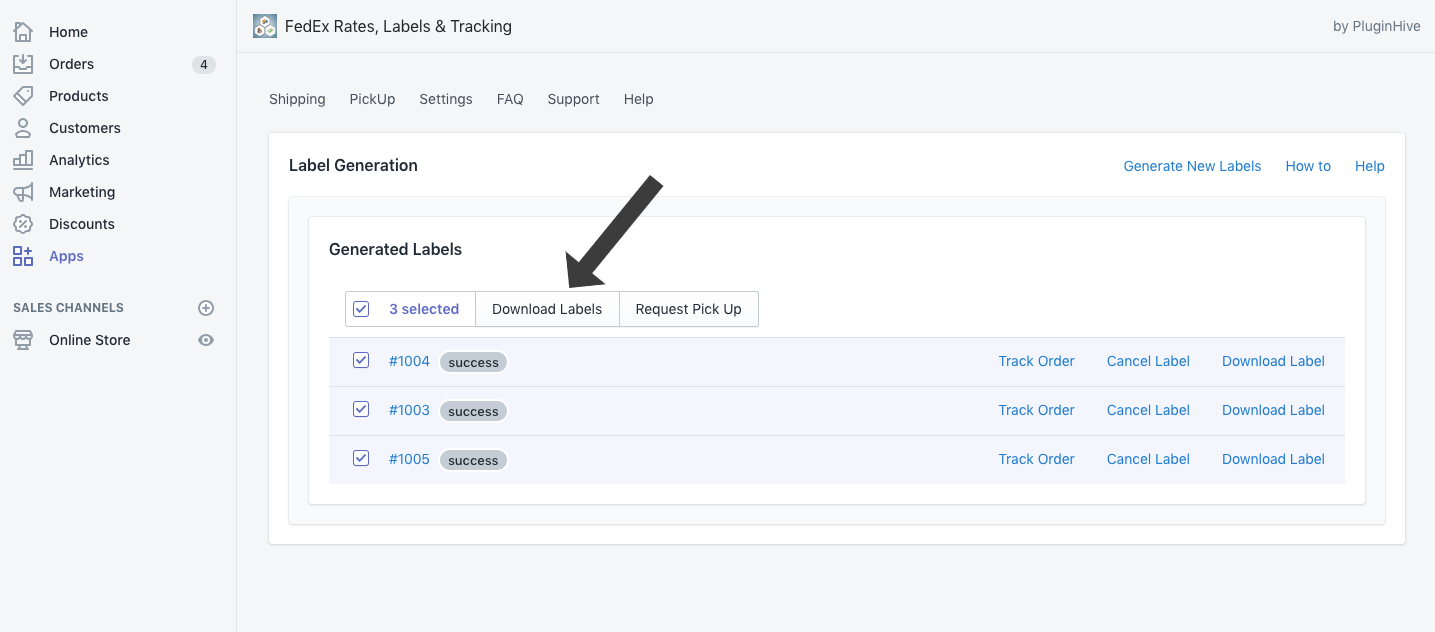The width and height of the screenshot is (1435, 632).
Task: Click the Request Pick Up button
Action: click(x=689, y=309)
